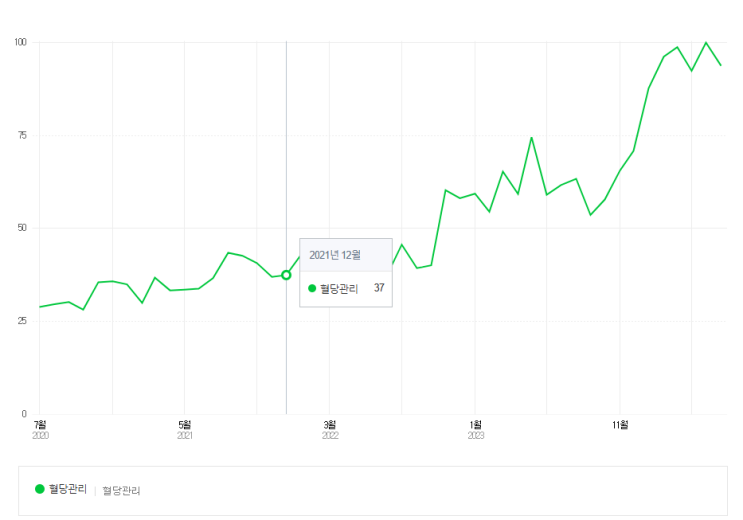Select the 7월 2020 x-axis label

(40, 429)
